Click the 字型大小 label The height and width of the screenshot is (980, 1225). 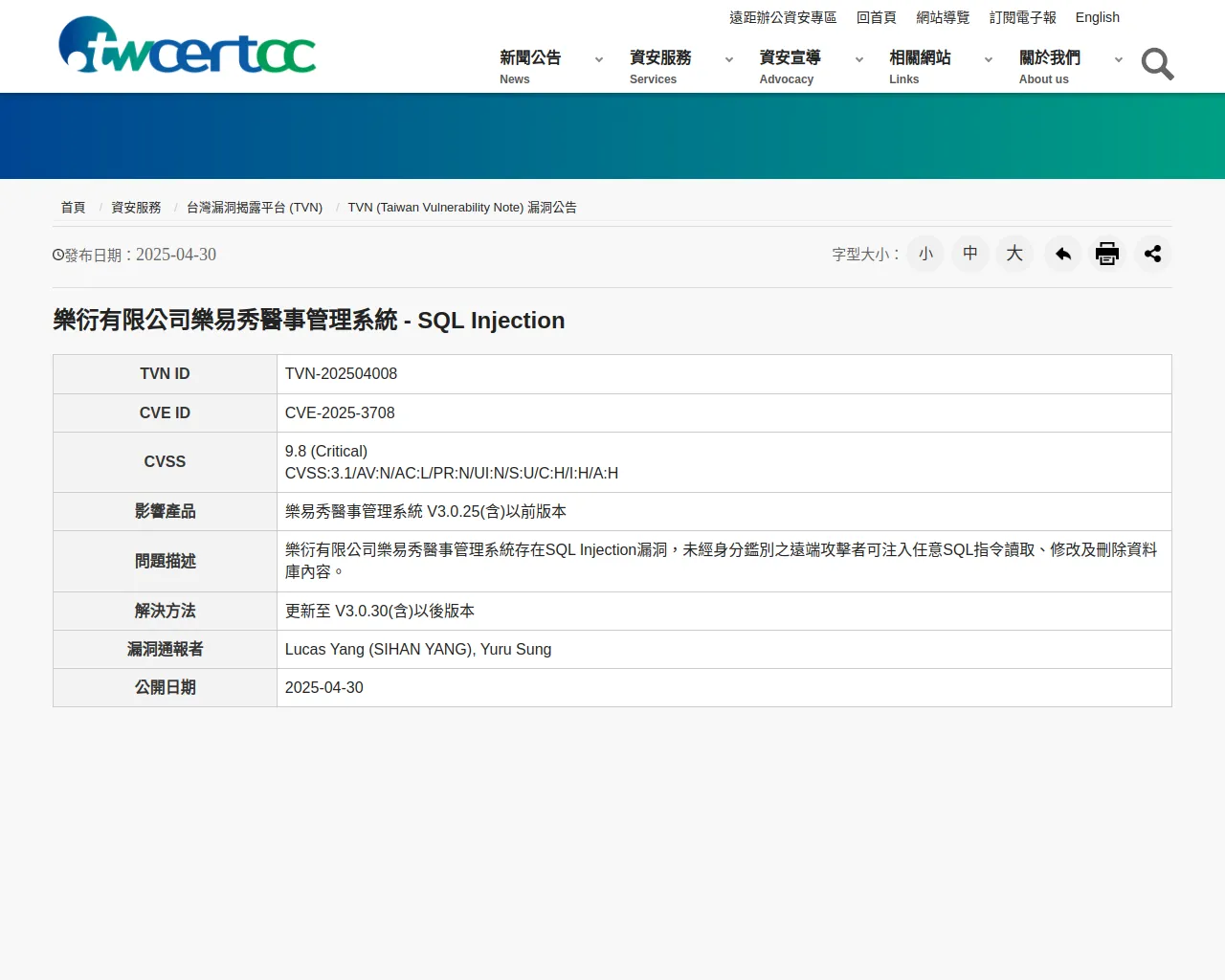pos(865,255)
